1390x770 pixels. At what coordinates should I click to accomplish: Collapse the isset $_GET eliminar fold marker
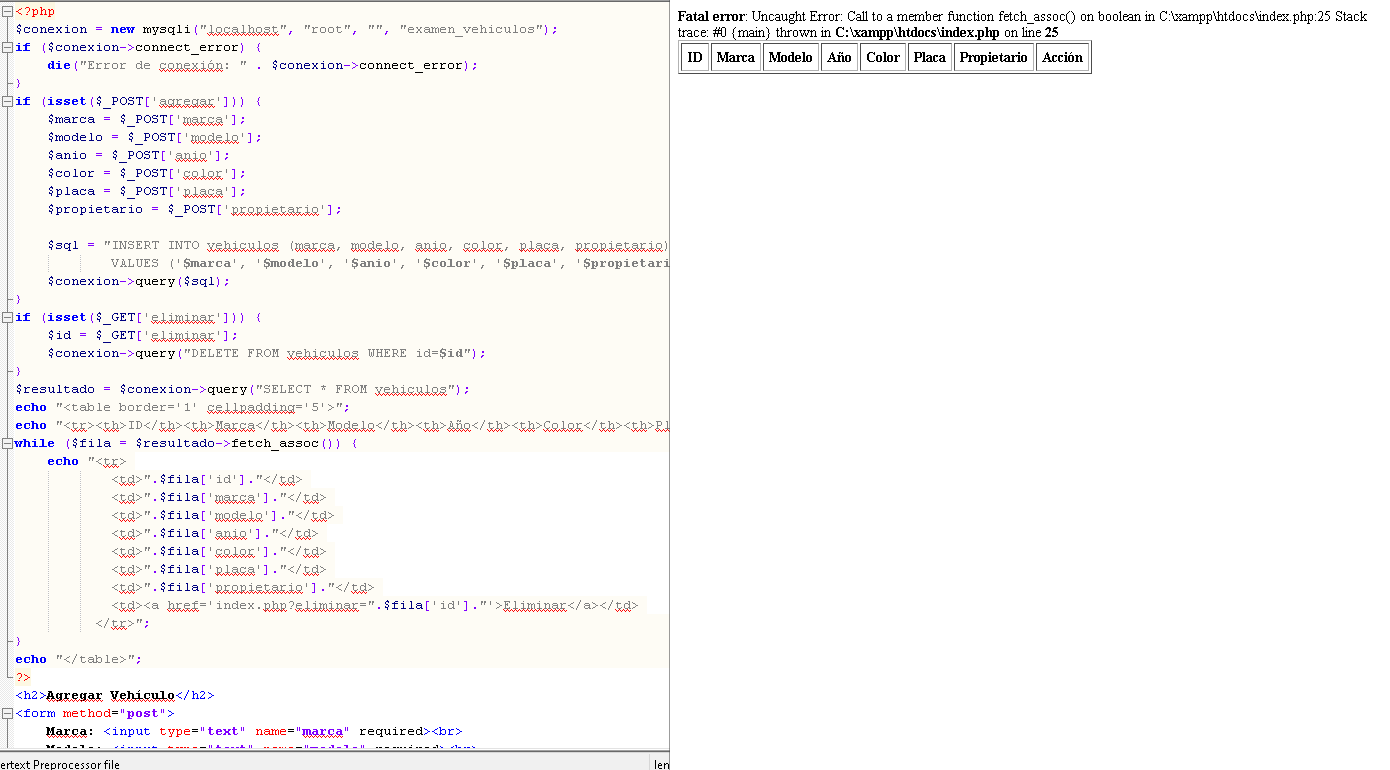pyautogui.click(x=7, y=318)
